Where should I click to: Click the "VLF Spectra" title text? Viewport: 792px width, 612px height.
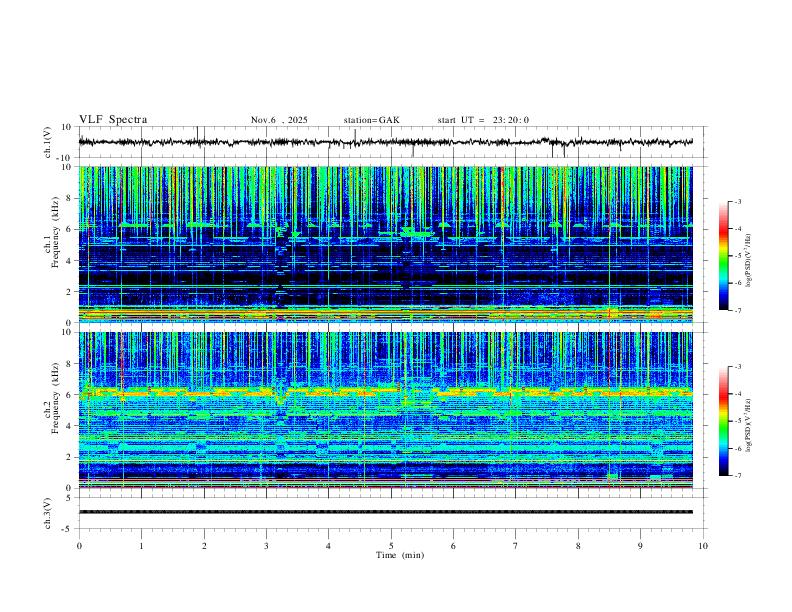(113, 120)
